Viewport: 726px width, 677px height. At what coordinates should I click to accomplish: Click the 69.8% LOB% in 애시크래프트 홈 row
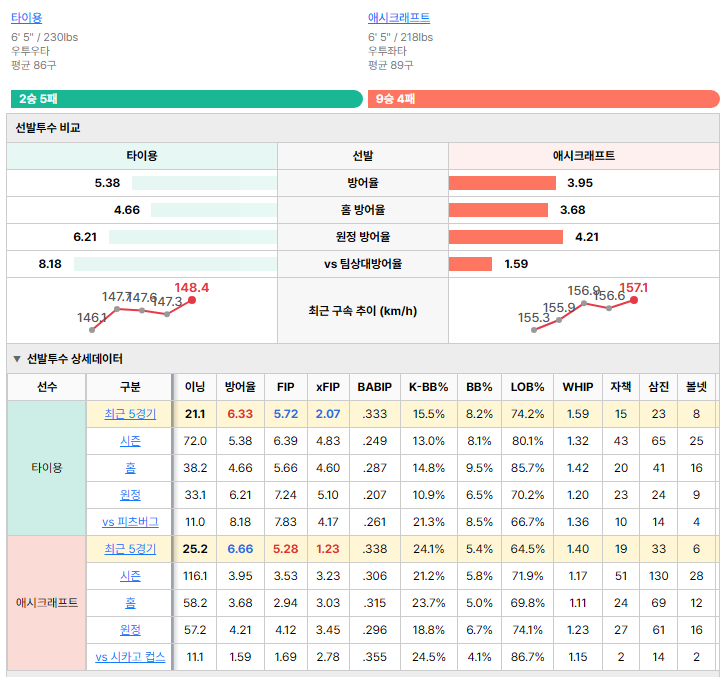point(527,603)
